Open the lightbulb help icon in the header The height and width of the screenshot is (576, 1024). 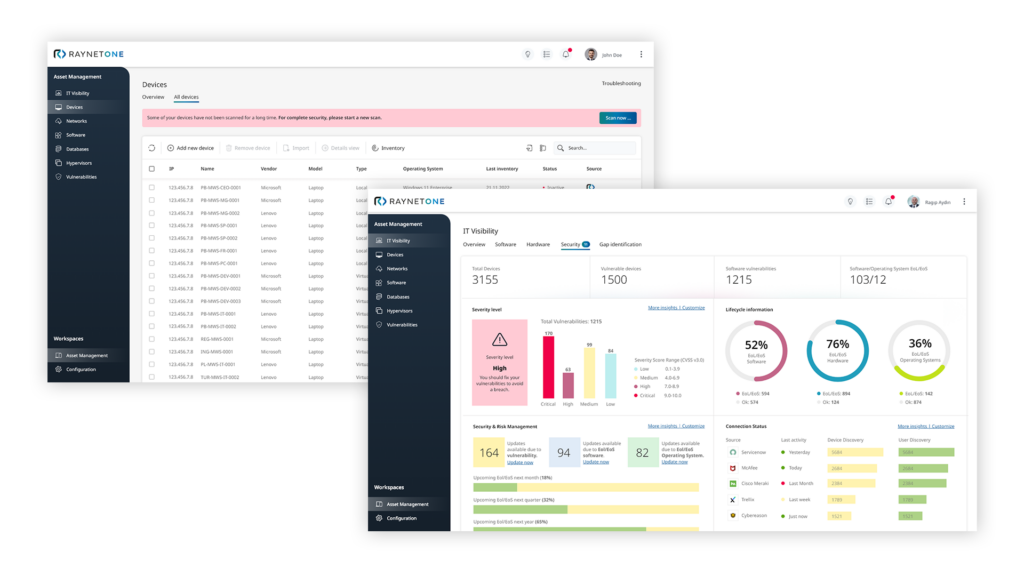tap(850, 201)
